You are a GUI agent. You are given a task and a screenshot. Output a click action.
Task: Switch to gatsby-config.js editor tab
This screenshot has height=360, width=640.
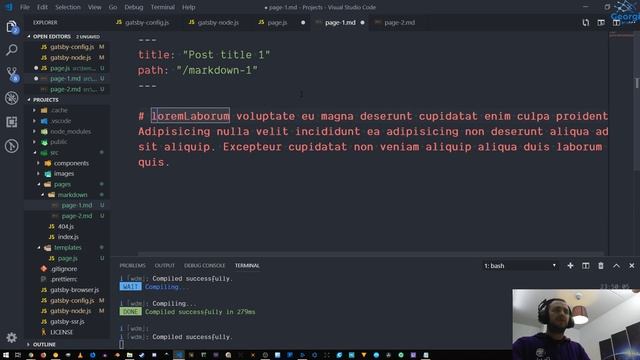pyautogui.click(x=143, y=22)
